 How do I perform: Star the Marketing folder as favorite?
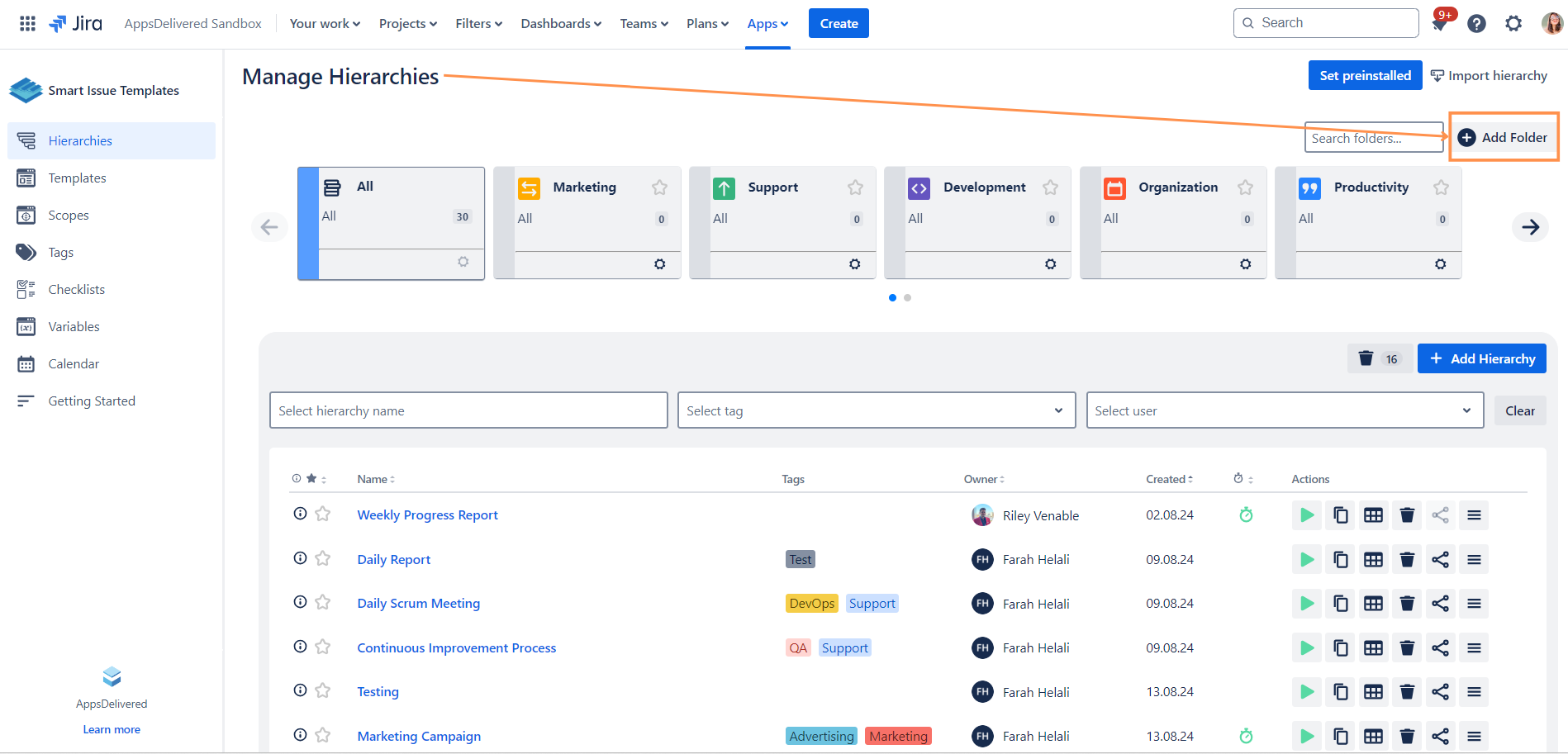659,187
